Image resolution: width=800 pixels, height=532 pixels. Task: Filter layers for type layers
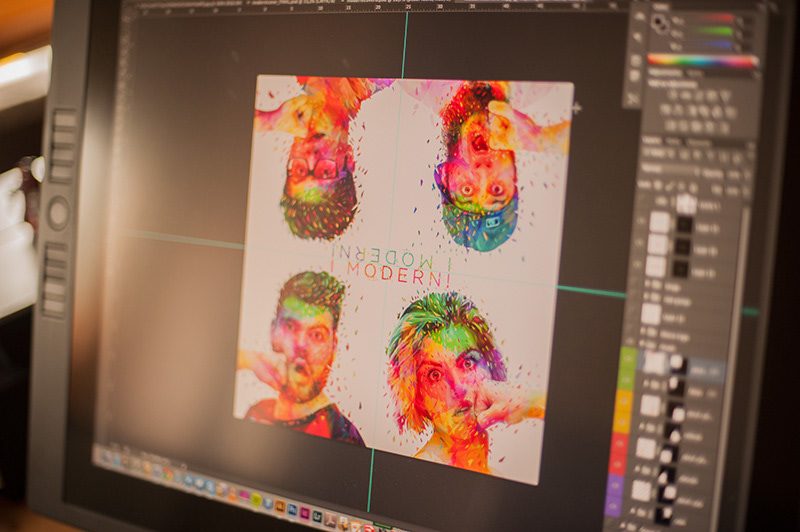click(x=710, y=156)
